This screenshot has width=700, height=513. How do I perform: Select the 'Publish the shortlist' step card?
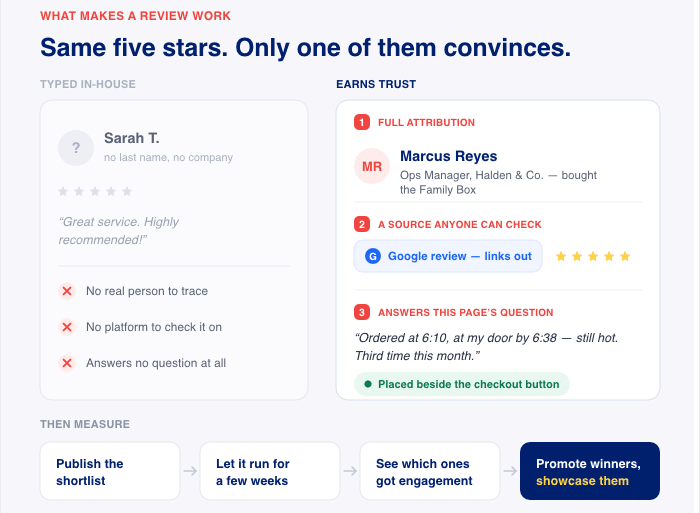pyautogui.click(x=110, y=471)
